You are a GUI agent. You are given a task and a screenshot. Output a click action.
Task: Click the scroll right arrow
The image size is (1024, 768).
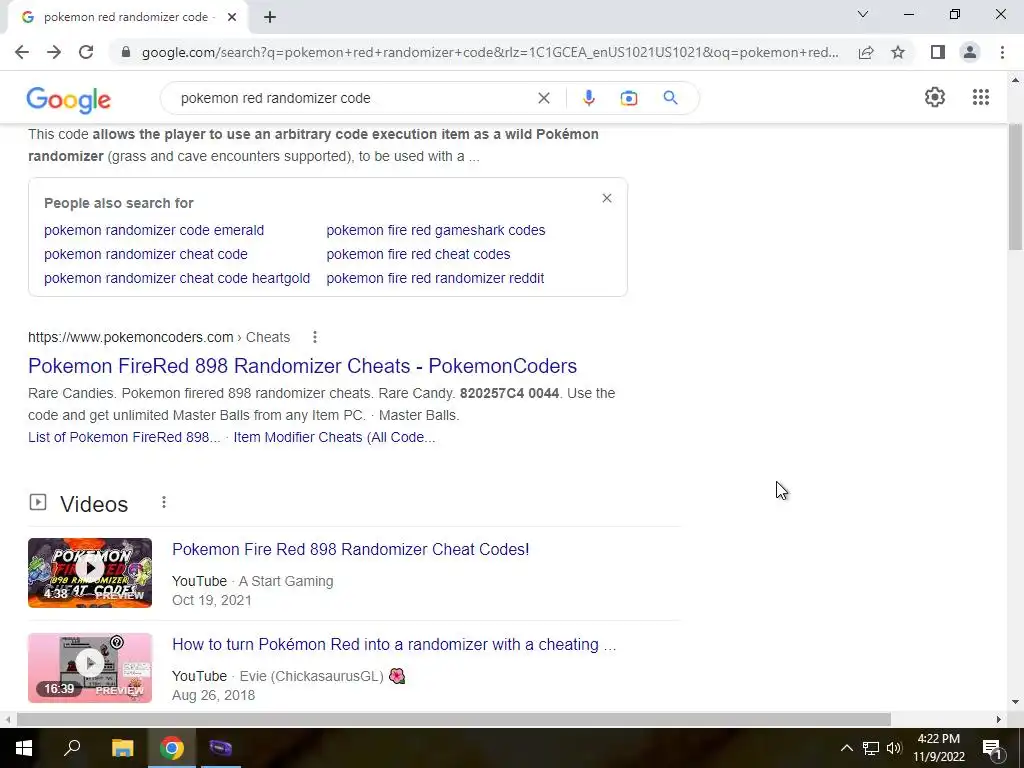(999, 719)
